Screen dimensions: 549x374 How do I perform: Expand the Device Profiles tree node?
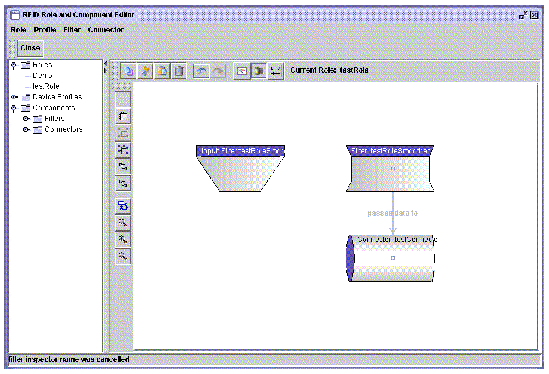[14, 97]
